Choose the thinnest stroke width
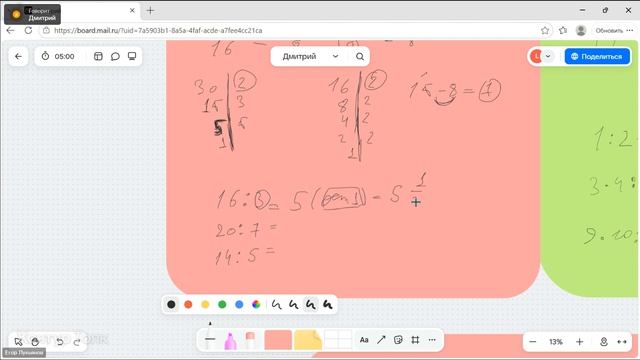This screenshot has height=360, width=640. (277, 304)
